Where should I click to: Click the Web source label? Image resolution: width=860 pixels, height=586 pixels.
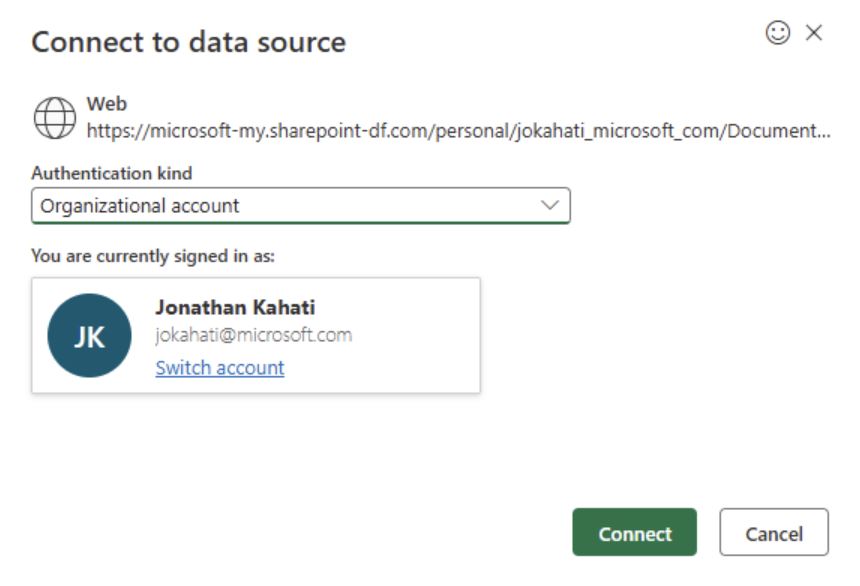click(107, 104)
